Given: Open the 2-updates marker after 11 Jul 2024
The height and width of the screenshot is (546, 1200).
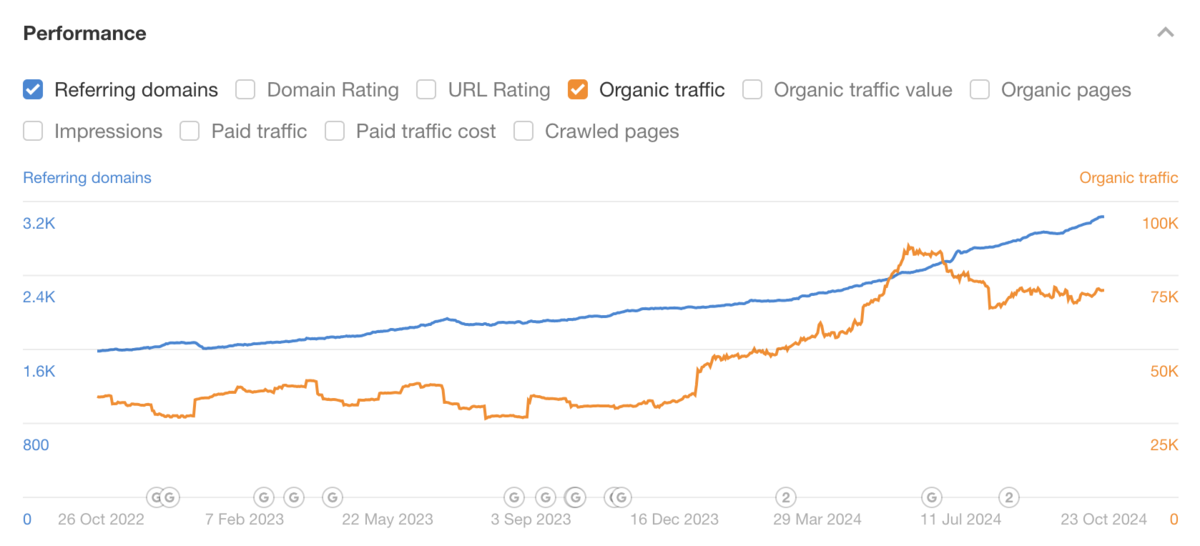Looking at the screenshot, I should coord(1009,496).
